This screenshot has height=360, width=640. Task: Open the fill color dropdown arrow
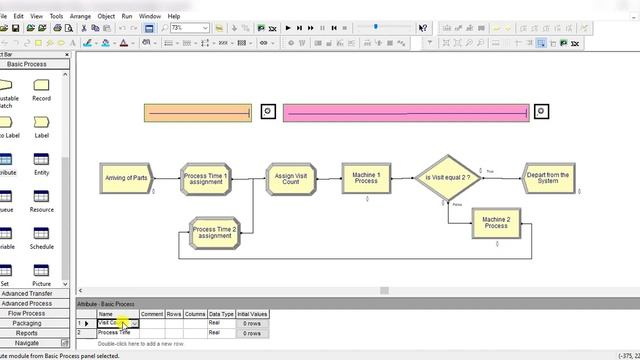[114, 43]
